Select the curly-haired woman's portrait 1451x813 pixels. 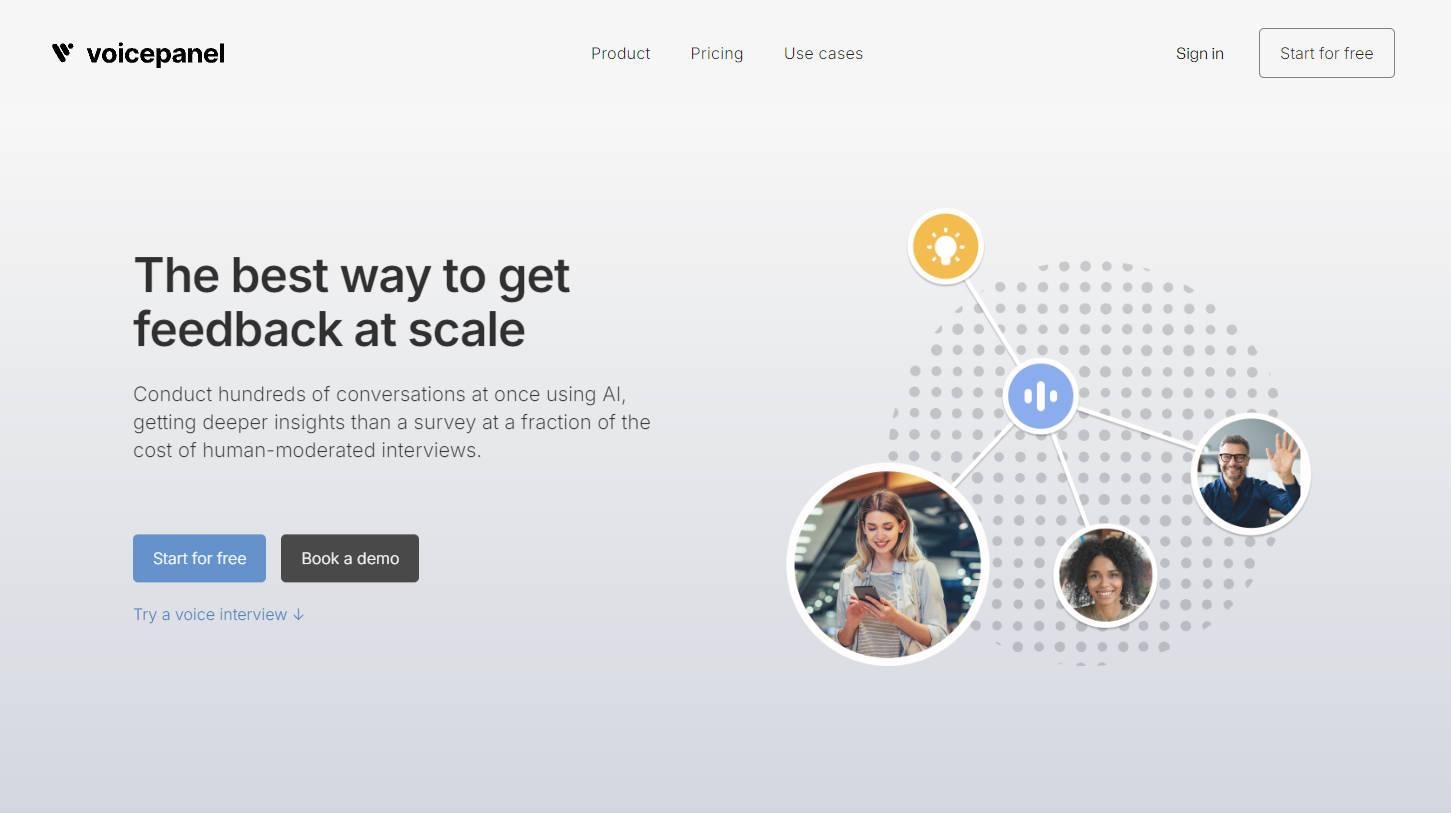pos(1105,576)
